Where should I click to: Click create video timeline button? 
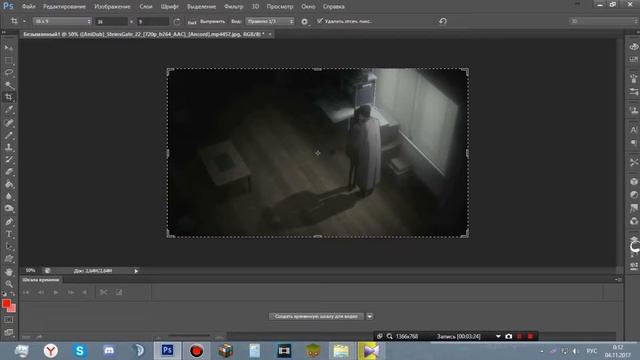(316, 316)
